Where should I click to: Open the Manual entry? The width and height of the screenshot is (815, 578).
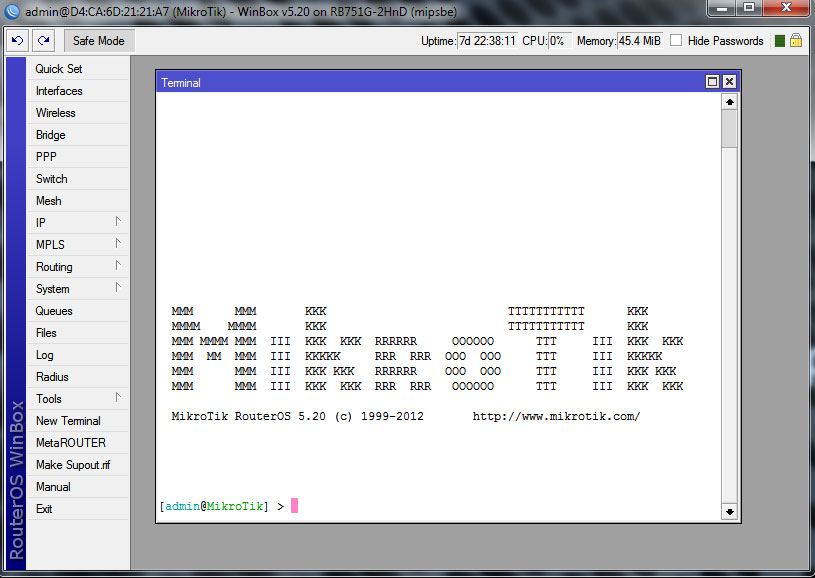point(77,487)
